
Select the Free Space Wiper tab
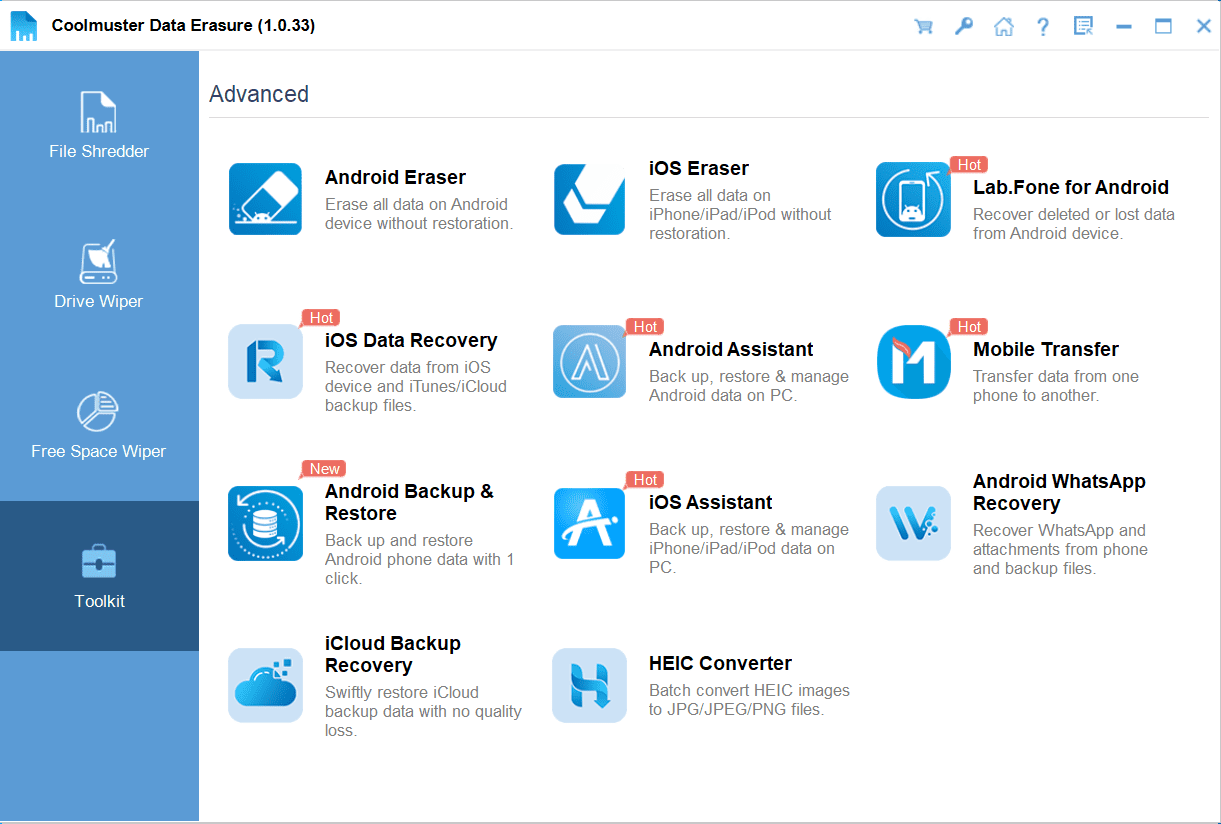pyautogui.click(x=99, y=426)
